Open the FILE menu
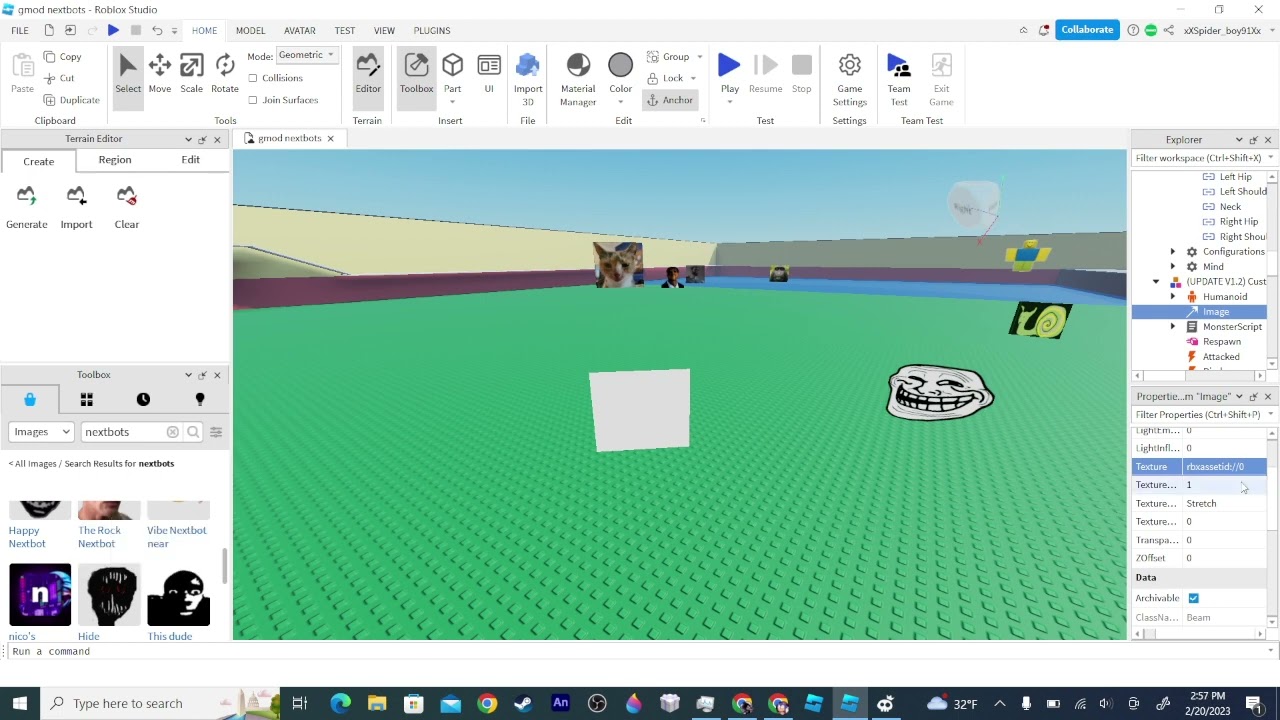This screenshot has width=1280, height=720. [x=20, y=30]
